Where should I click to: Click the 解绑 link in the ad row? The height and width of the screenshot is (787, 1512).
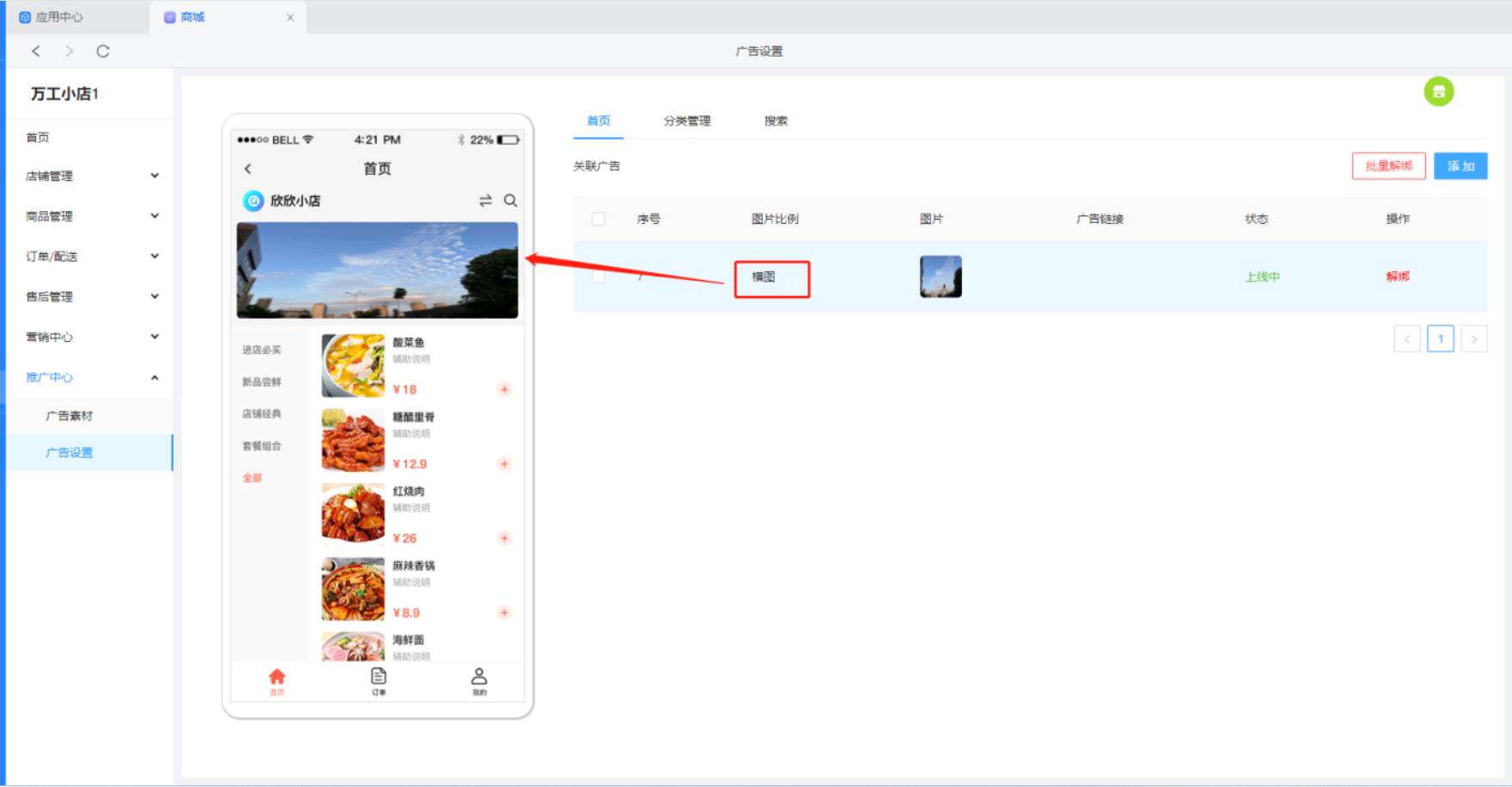[1397, 276]
